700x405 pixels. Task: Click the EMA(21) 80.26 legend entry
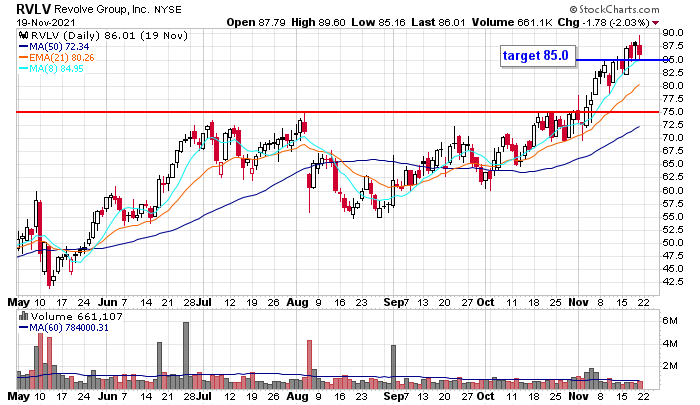click(x=57, y=58)
